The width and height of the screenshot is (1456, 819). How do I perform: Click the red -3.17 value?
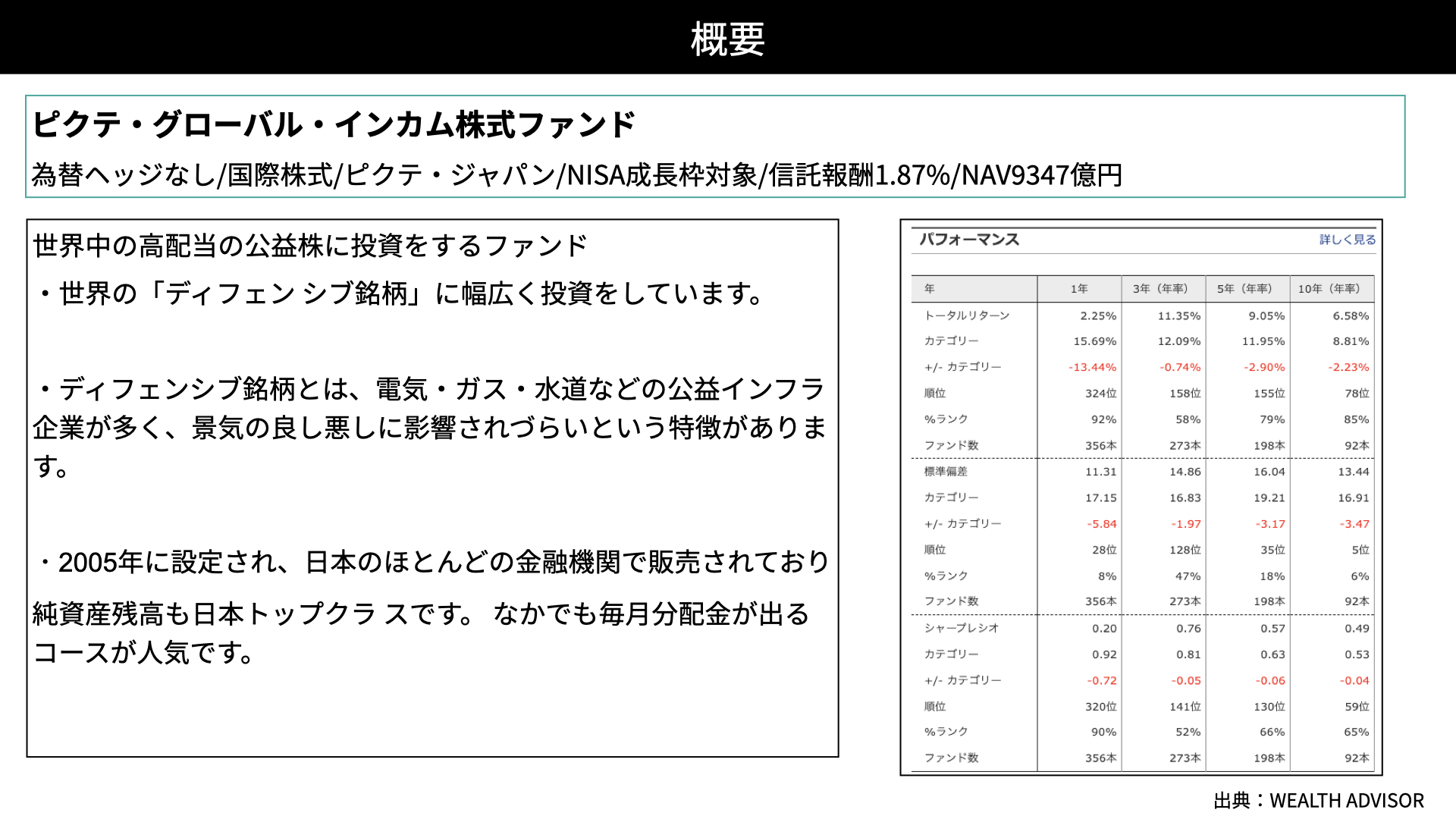1270,524
